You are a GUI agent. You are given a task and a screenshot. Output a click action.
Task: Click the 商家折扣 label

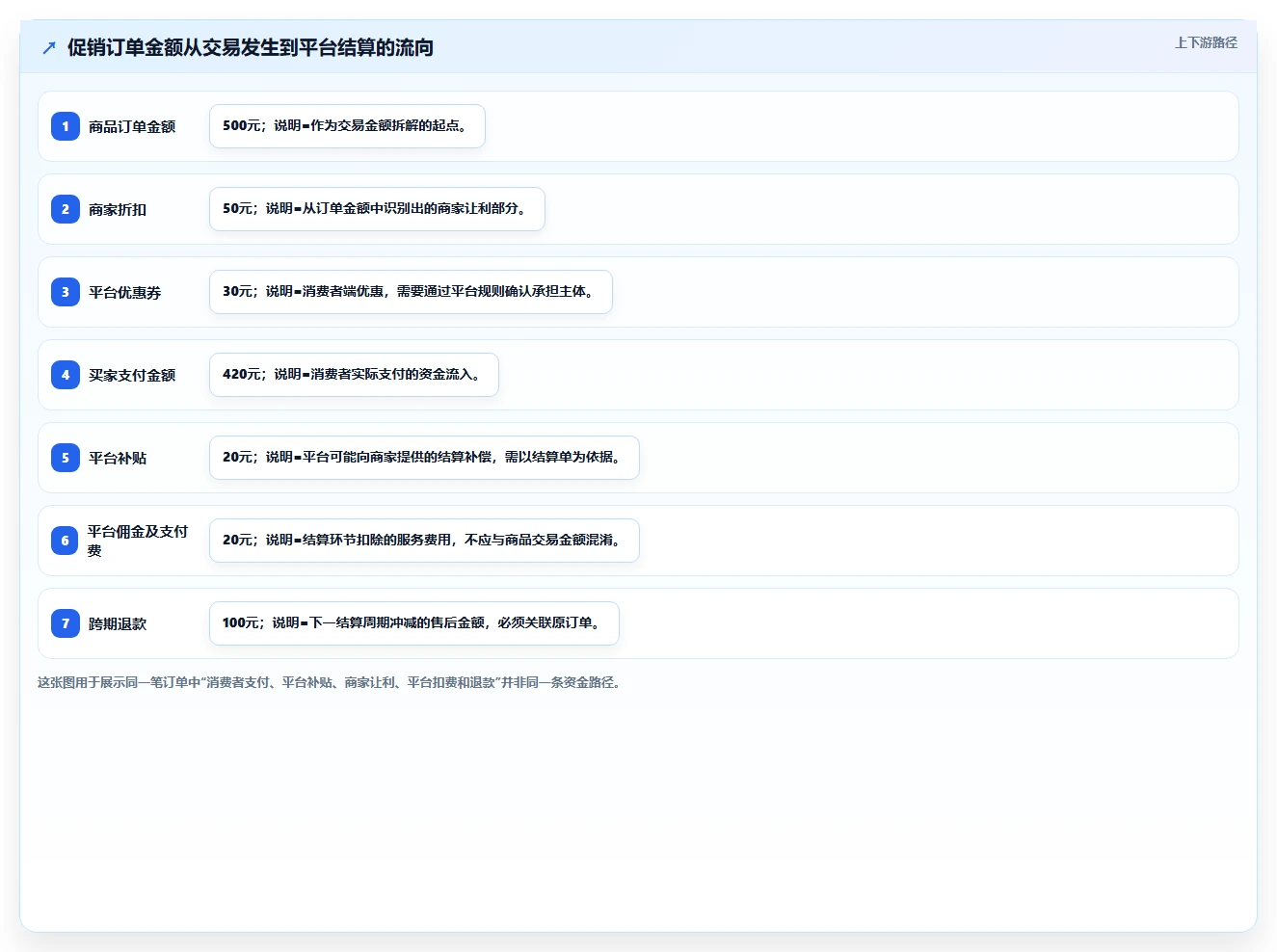pyautogui.click(x=118, y=209)
